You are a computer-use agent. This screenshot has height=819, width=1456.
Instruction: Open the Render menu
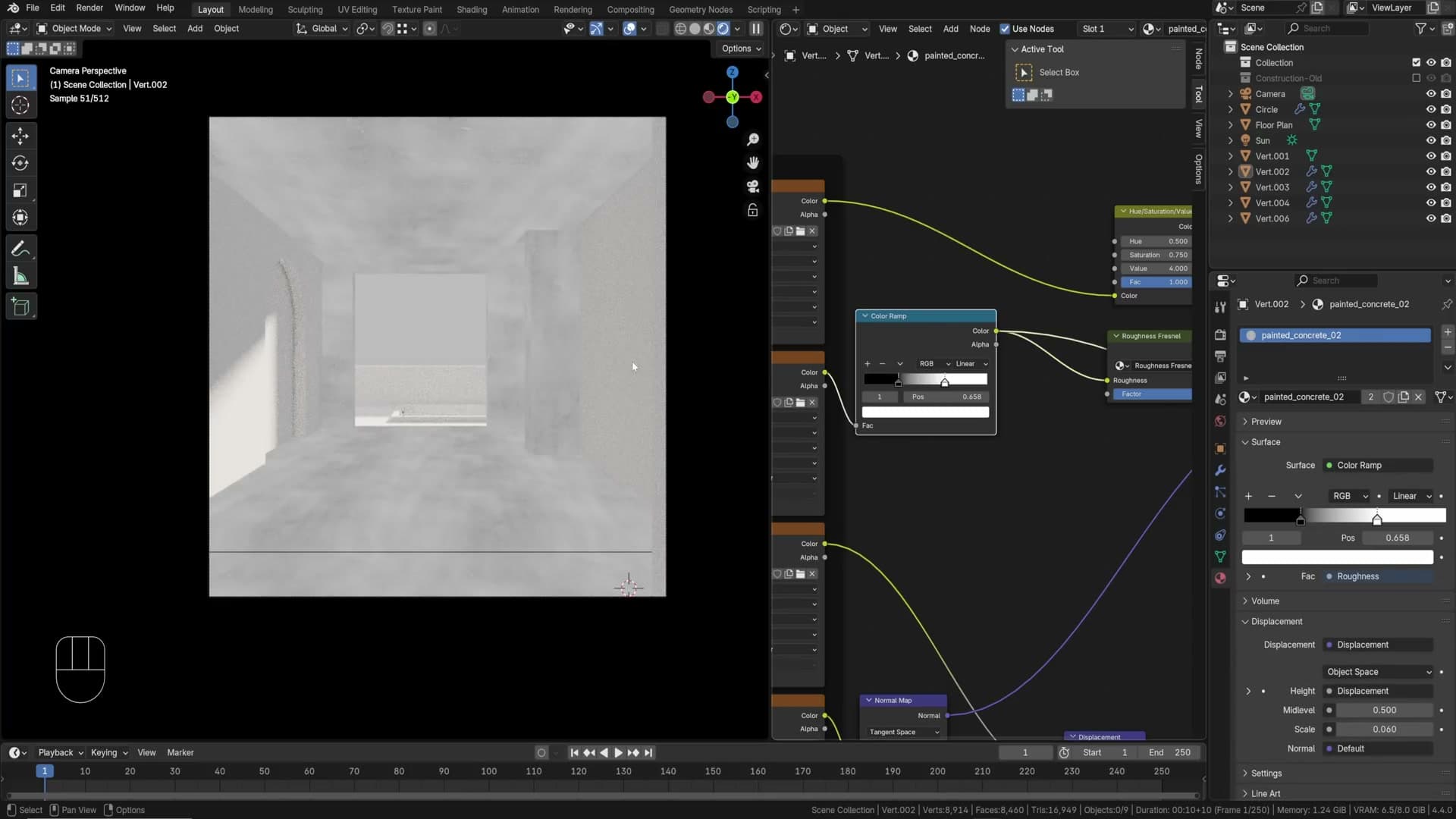89,8
